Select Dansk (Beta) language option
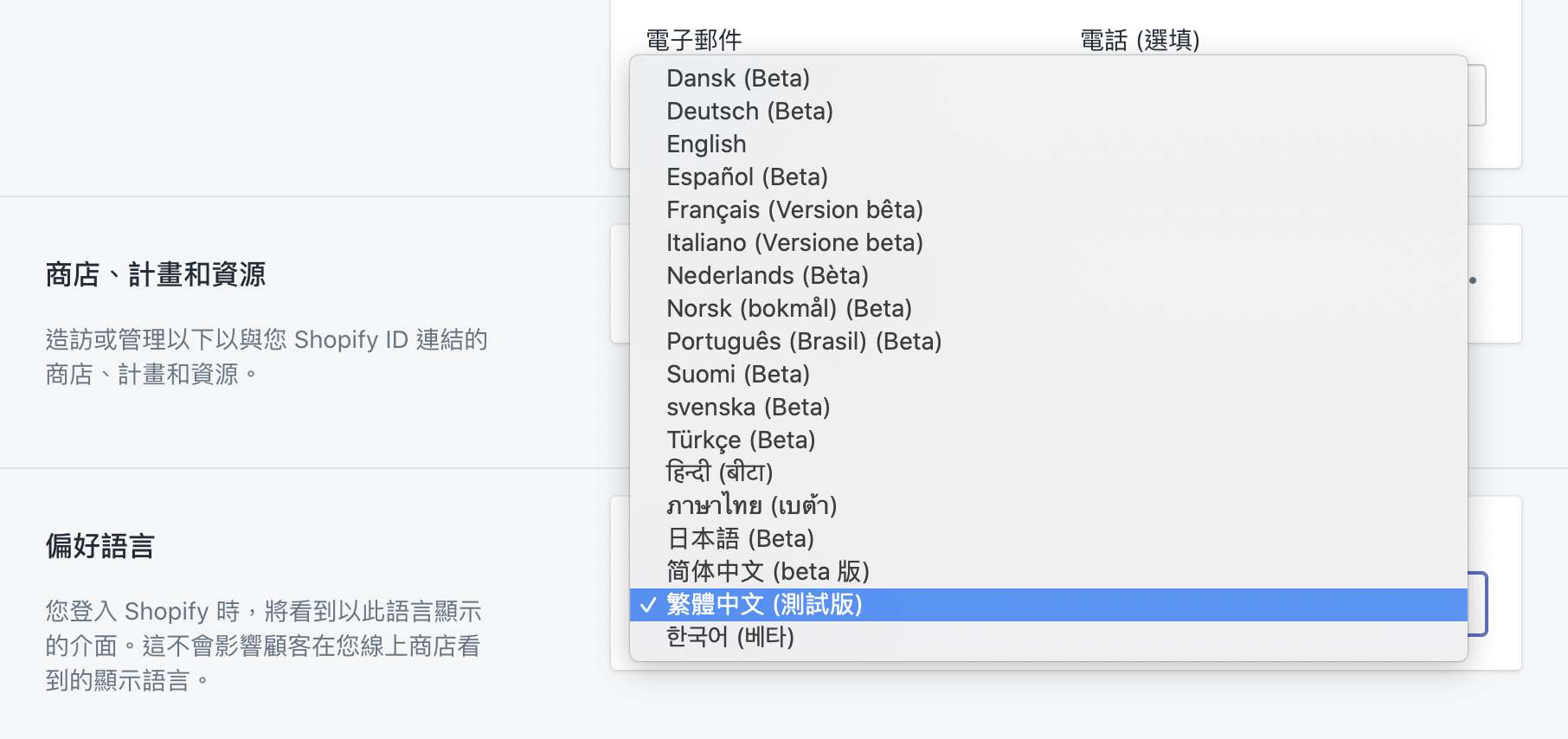Screen dimensions: 1568x739 pos(738,79)
